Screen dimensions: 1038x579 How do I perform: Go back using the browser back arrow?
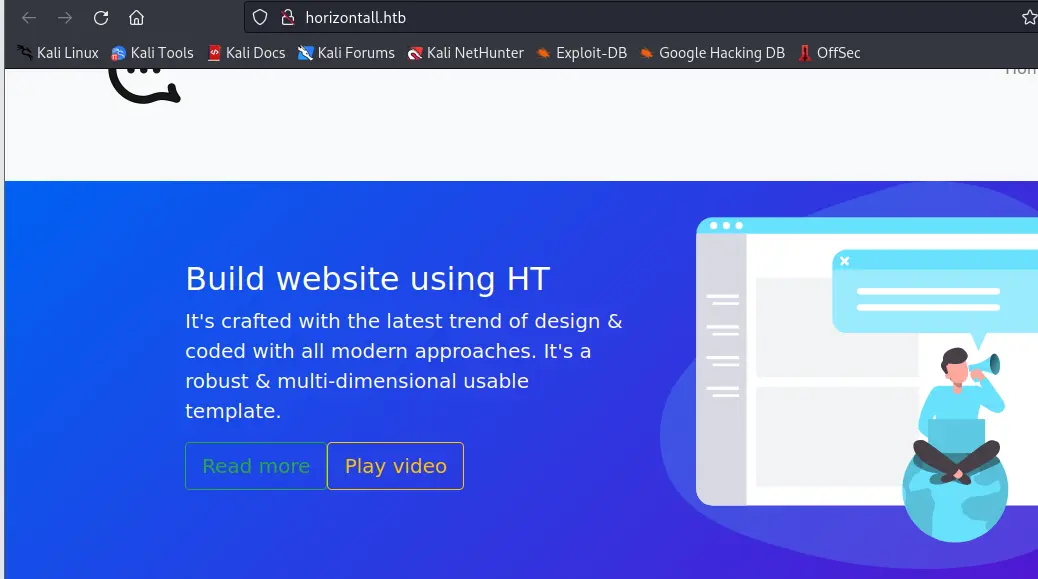[x=28, y=18]
